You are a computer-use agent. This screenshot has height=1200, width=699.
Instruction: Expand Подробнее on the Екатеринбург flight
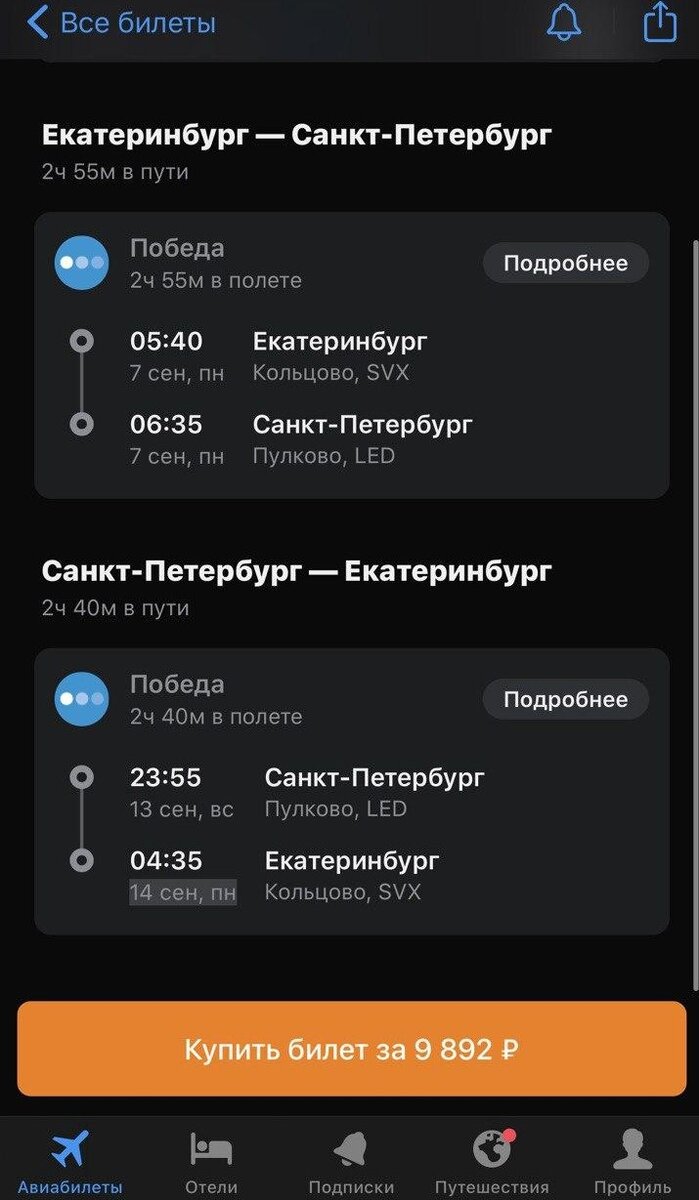565,262
